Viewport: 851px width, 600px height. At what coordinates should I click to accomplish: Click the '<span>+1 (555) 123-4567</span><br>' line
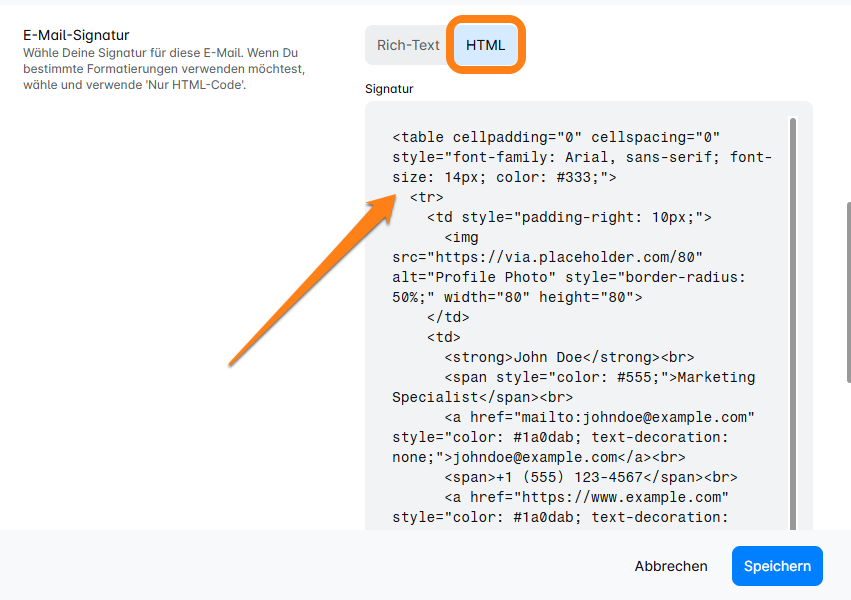[590, 477]
